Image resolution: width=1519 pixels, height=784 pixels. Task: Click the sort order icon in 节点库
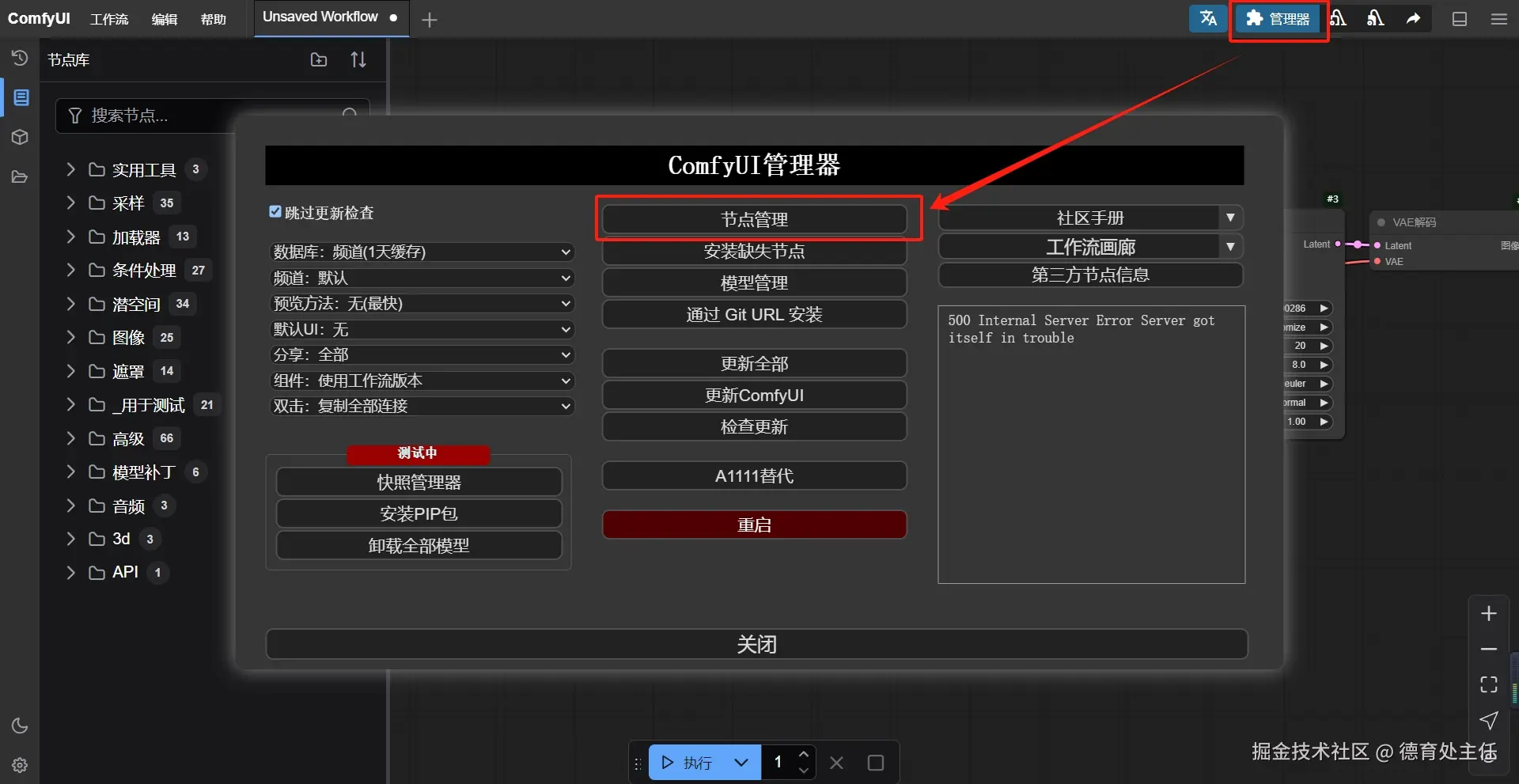pyautogui.click(x=358, y=59)
